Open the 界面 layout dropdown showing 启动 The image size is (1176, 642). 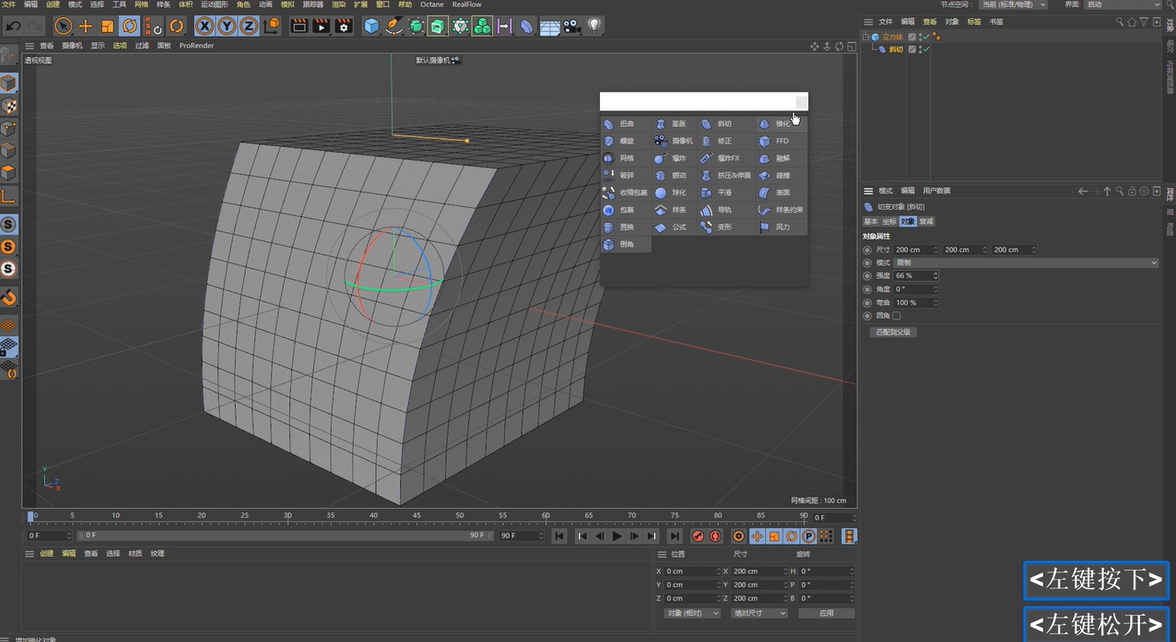(1122, 4)
